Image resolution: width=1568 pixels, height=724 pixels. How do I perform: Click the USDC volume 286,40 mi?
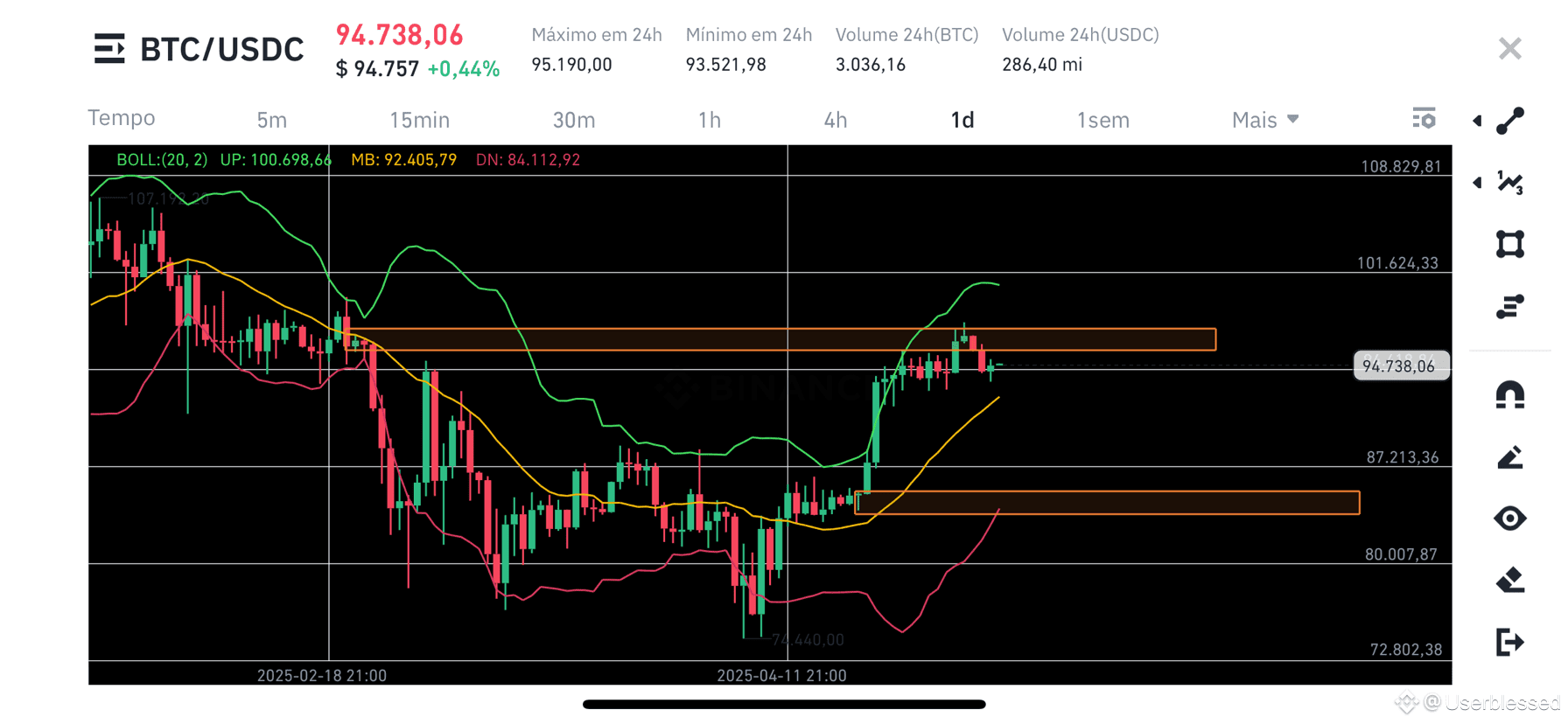(1042, 65)
